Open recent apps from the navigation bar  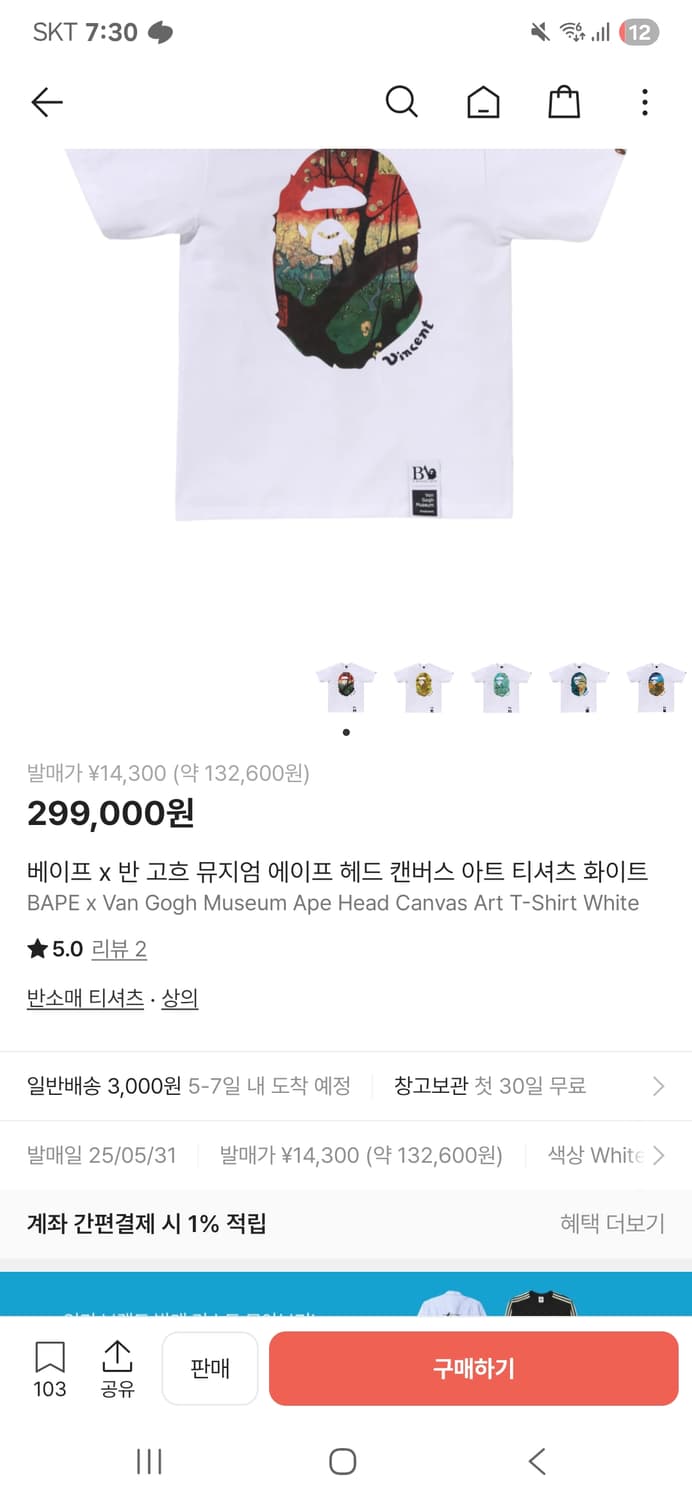[x=148, y=1461]
